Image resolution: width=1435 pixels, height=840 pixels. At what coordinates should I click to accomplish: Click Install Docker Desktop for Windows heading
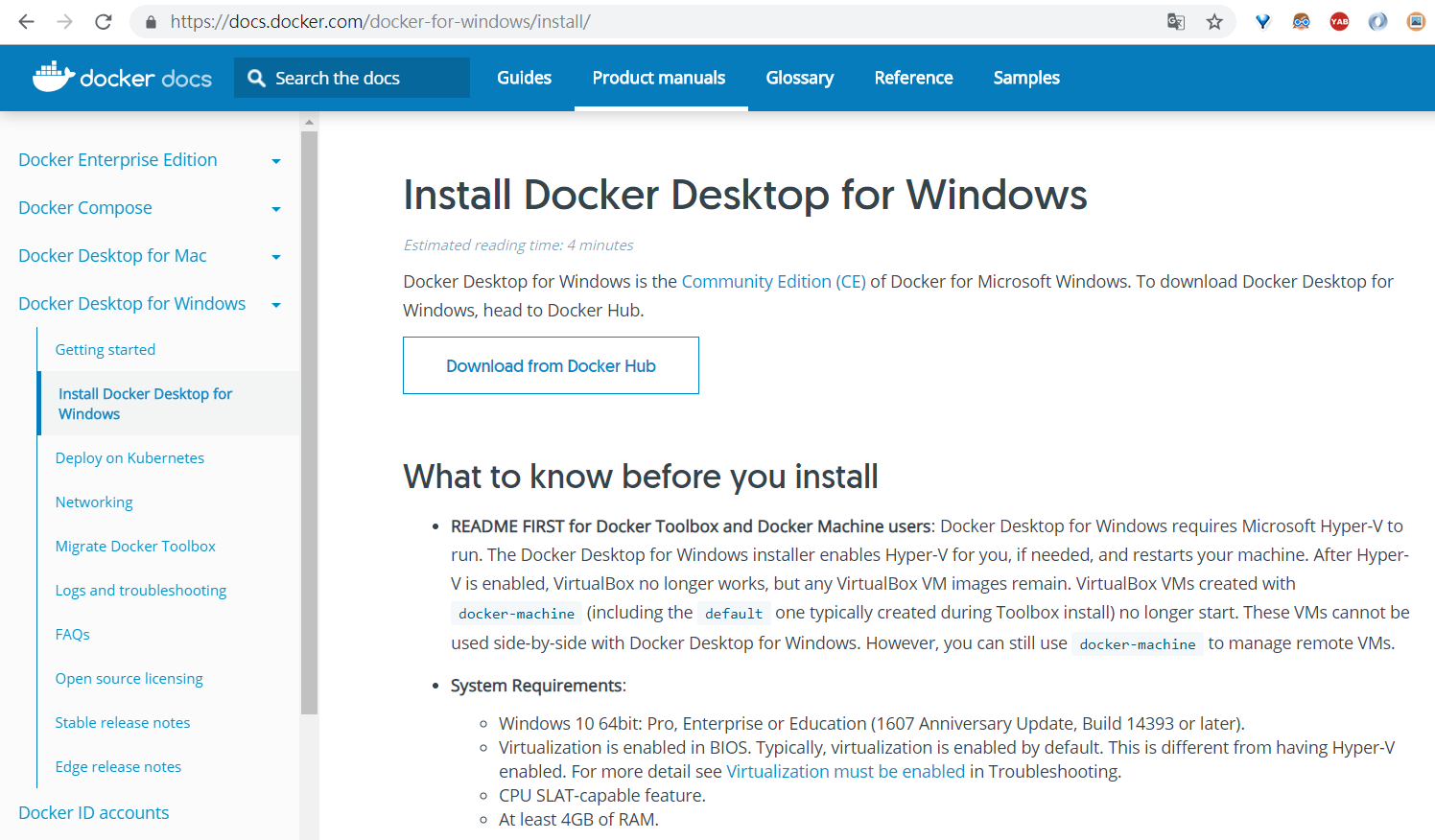pos(745,195)
